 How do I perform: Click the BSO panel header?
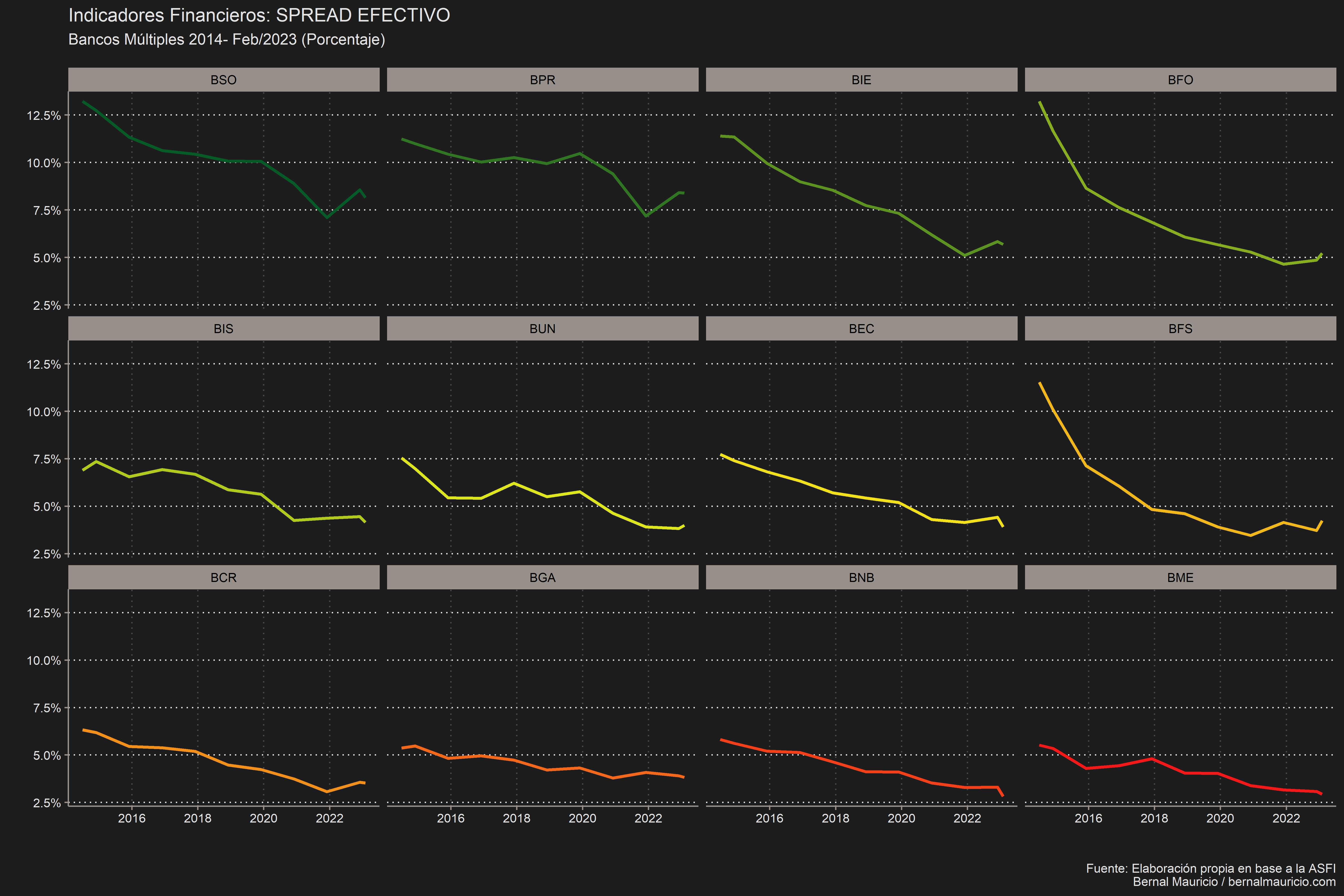[223, 80]
